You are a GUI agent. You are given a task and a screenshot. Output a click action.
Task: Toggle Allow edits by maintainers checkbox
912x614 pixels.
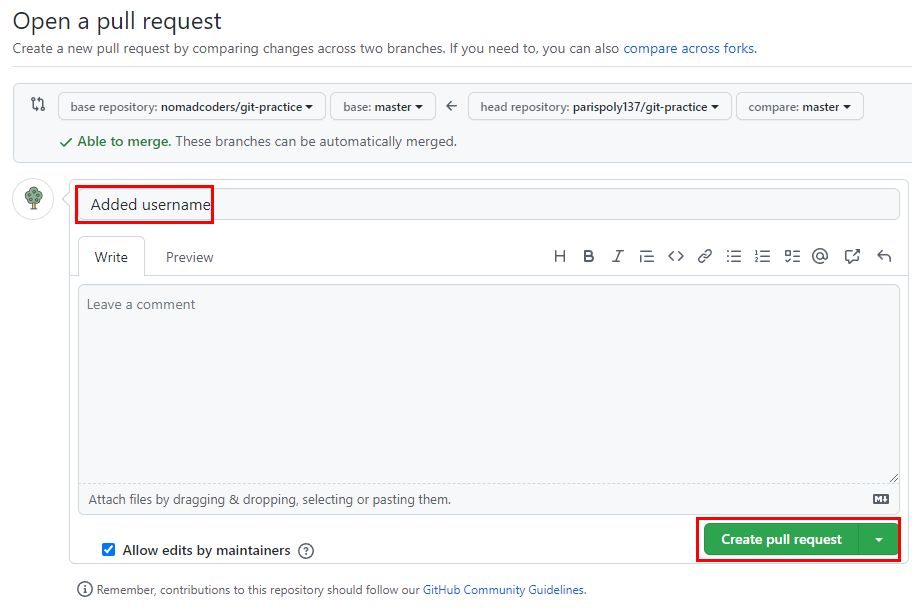coord(108,549)
